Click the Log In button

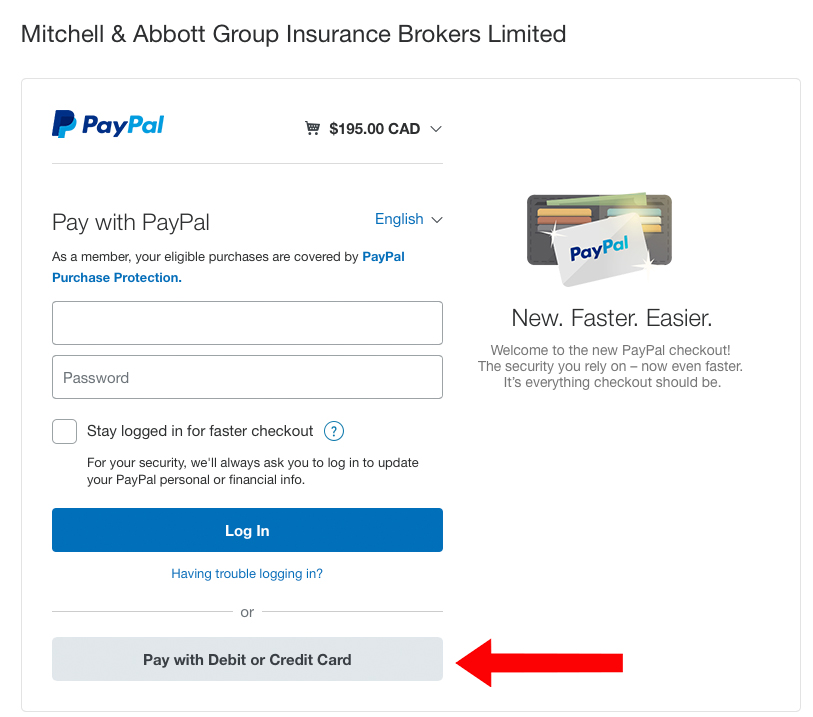(x=247, y=530)
